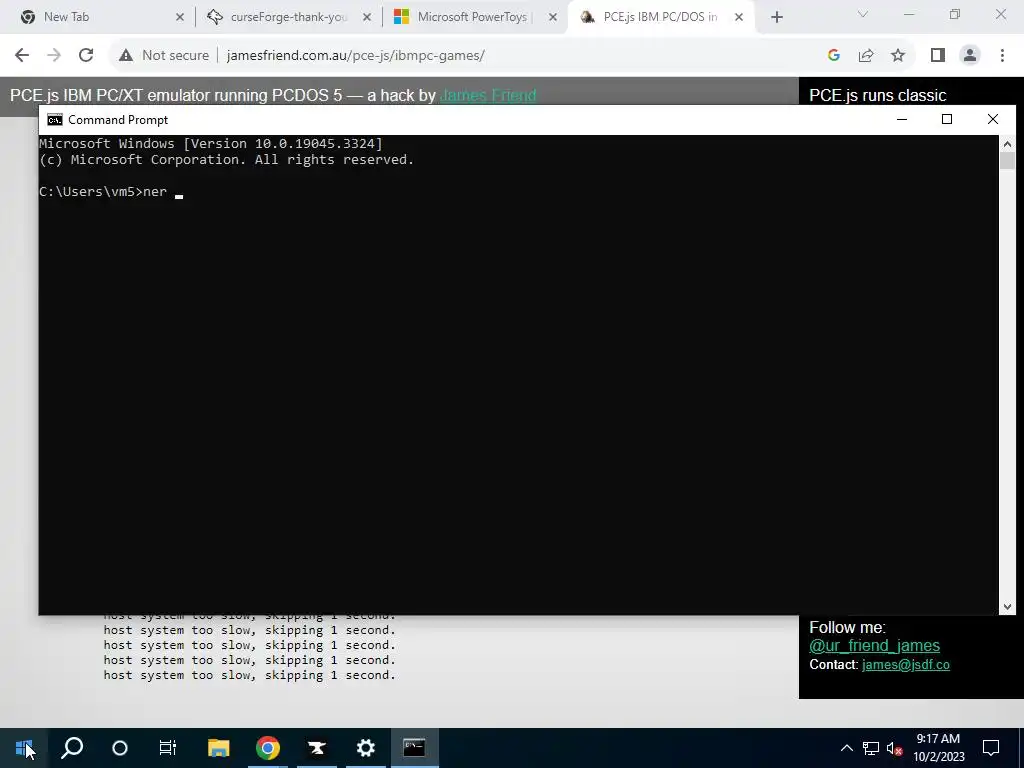Open Chrome profile avatar

coord(970,56)
